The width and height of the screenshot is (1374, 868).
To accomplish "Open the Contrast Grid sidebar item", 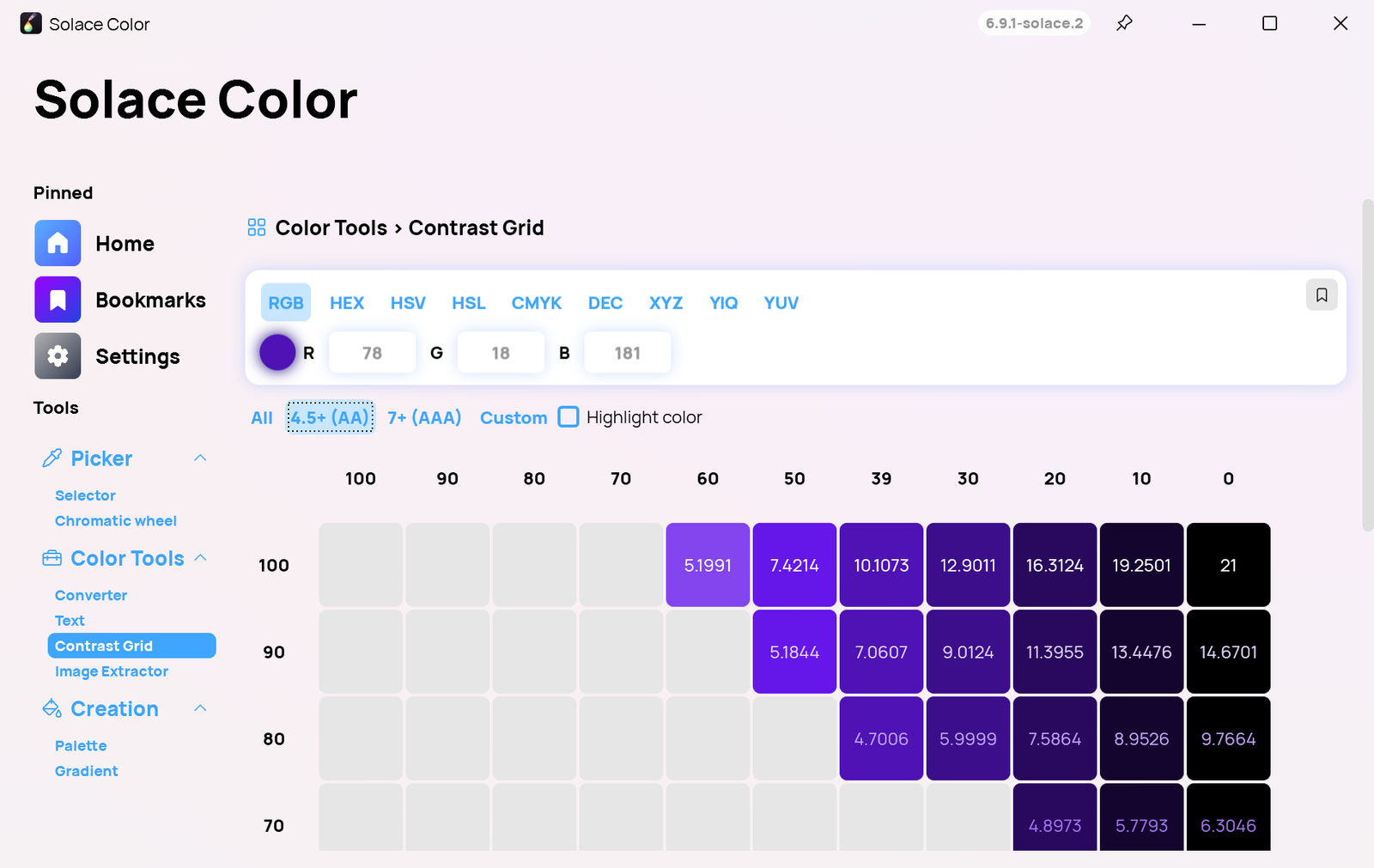I will tap(131, 646).
